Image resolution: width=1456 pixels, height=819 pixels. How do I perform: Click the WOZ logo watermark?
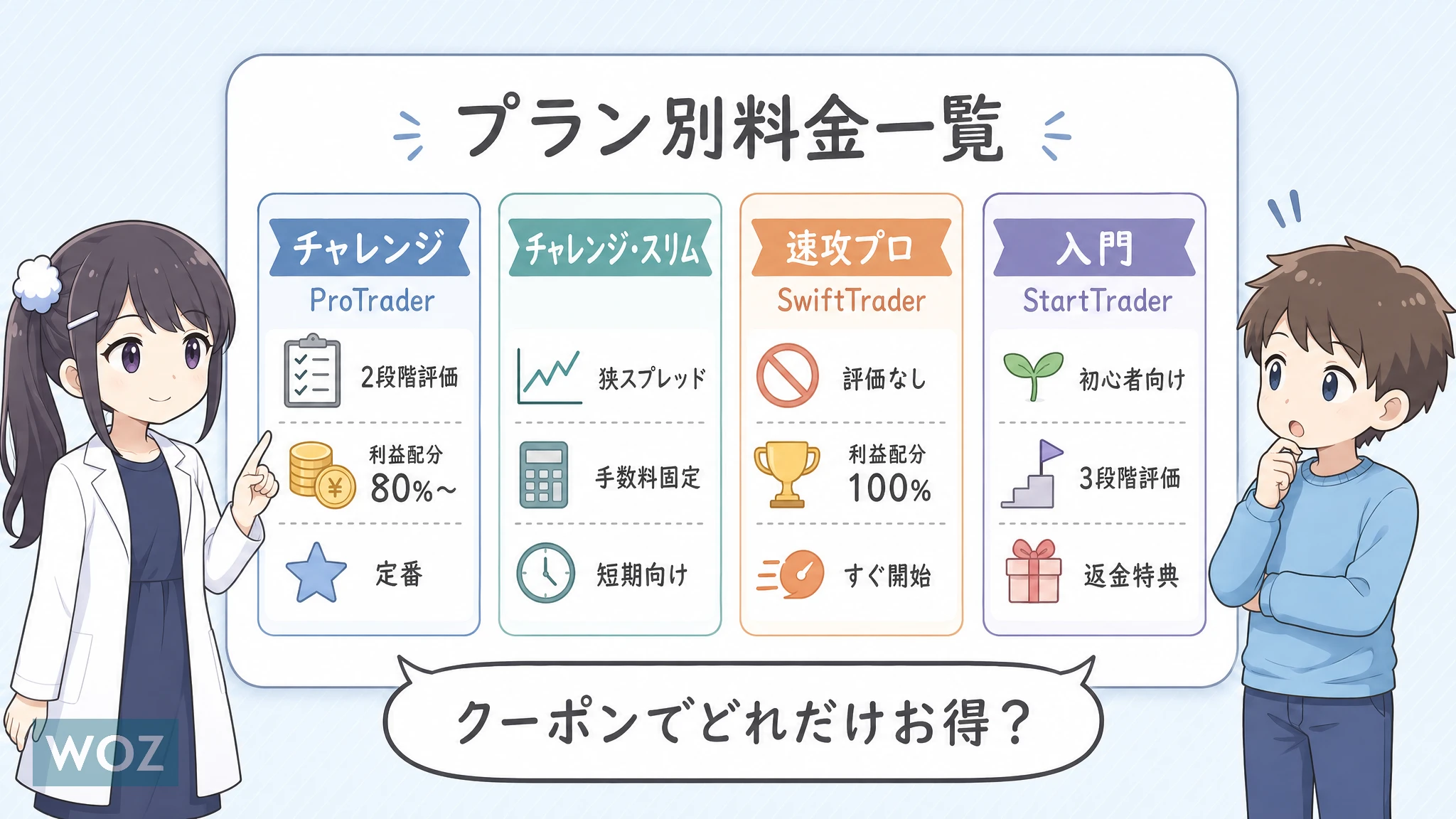point(105,752)
